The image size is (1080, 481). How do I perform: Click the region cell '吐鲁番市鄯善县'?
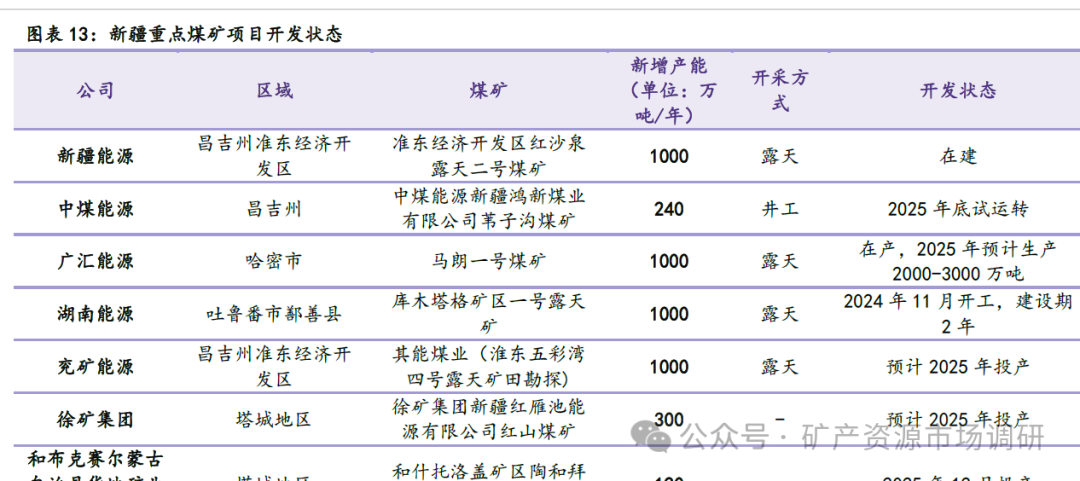point(274,314)
